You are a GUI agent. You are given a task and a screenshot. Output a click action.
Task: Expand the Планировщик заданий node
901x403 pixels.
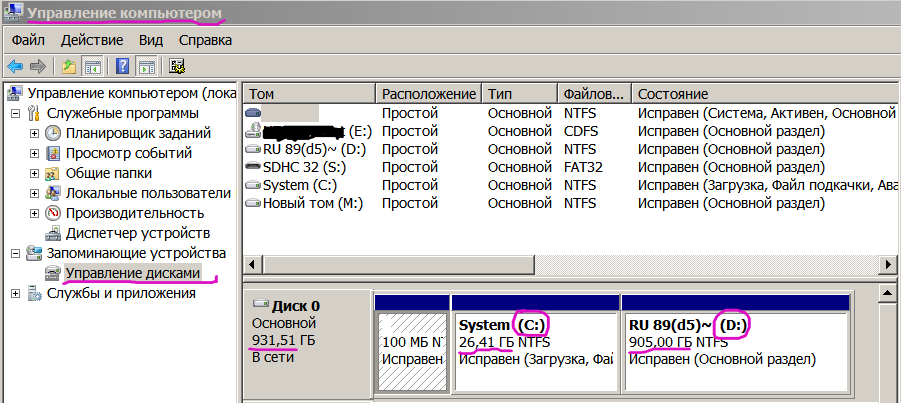tap(34, 133)
